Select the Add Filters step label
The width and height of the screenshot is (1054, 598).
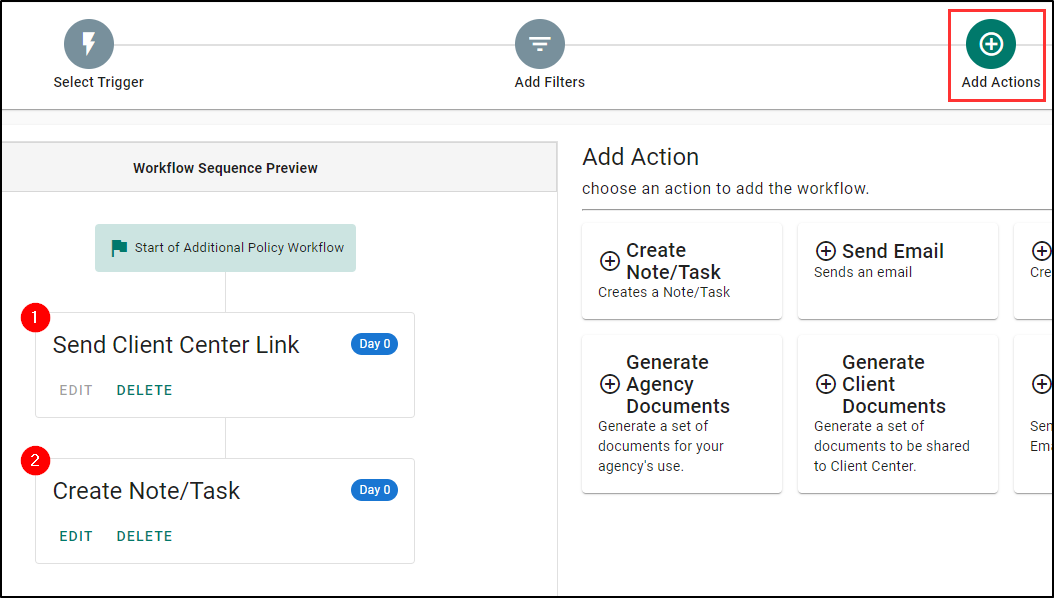[549, 82]
